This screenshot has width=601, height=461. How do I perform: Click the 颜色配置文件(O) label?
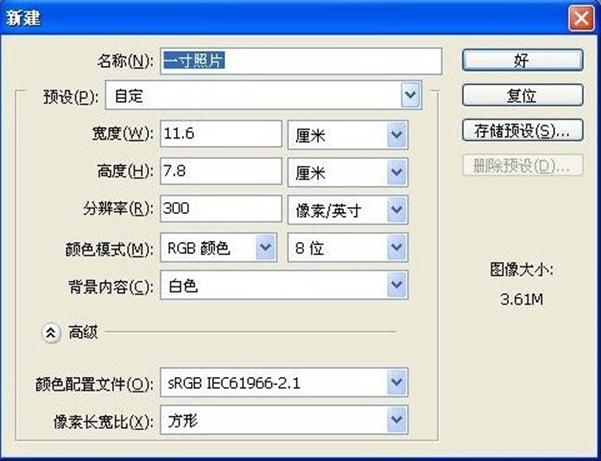94,384
